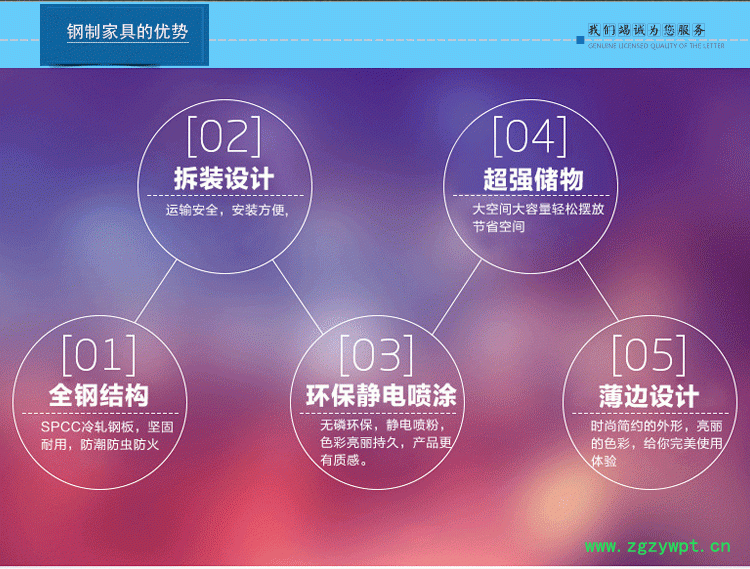The height and width of the screenshot is (569, 750).
Task: Select the 钢制家具的优势 header banner
Action: pos(126,32)
